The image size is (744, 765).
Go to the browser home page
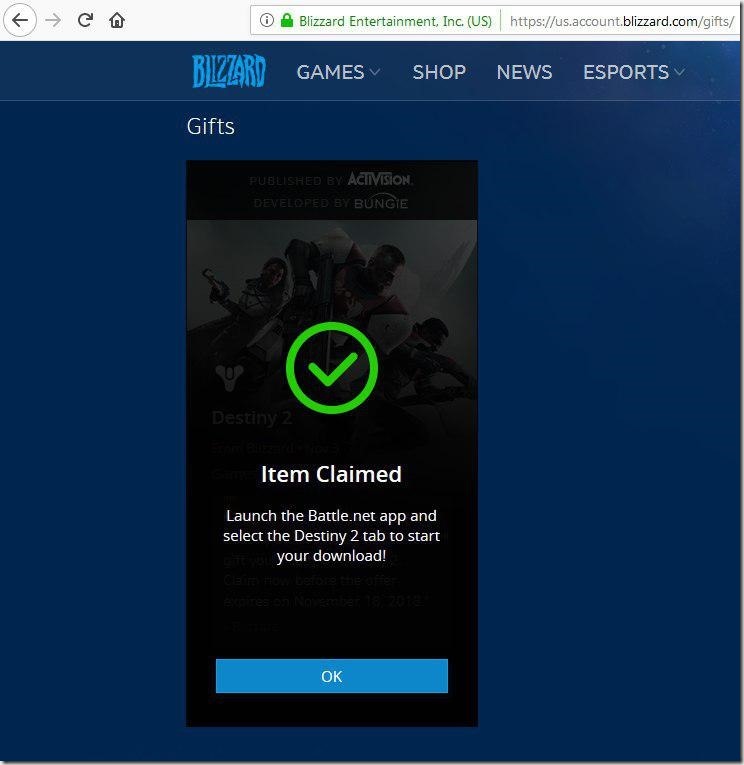coord(117,20)
